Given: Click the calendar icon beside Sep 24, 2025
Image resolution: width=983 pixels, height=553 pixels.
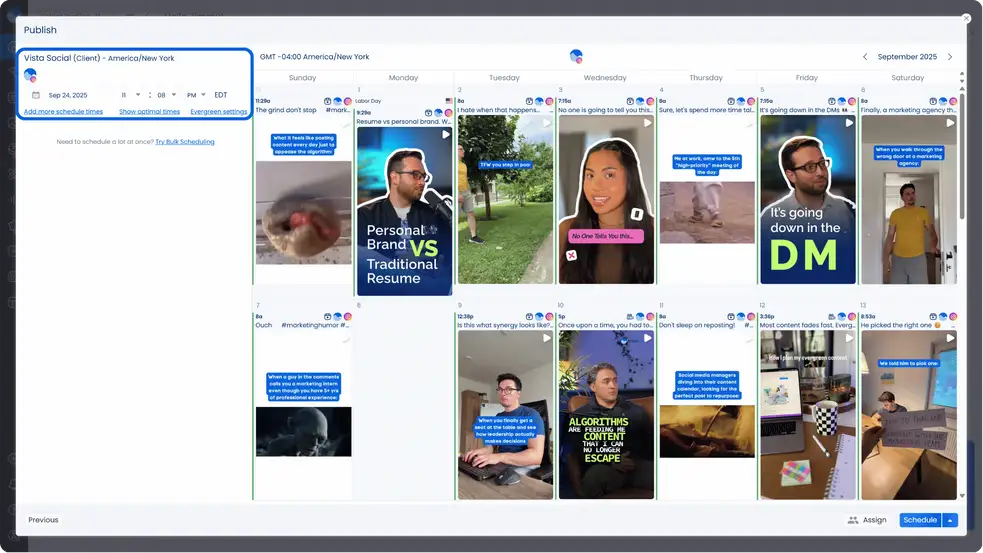Looking at the screenshot, I should (x=36, y=95).
